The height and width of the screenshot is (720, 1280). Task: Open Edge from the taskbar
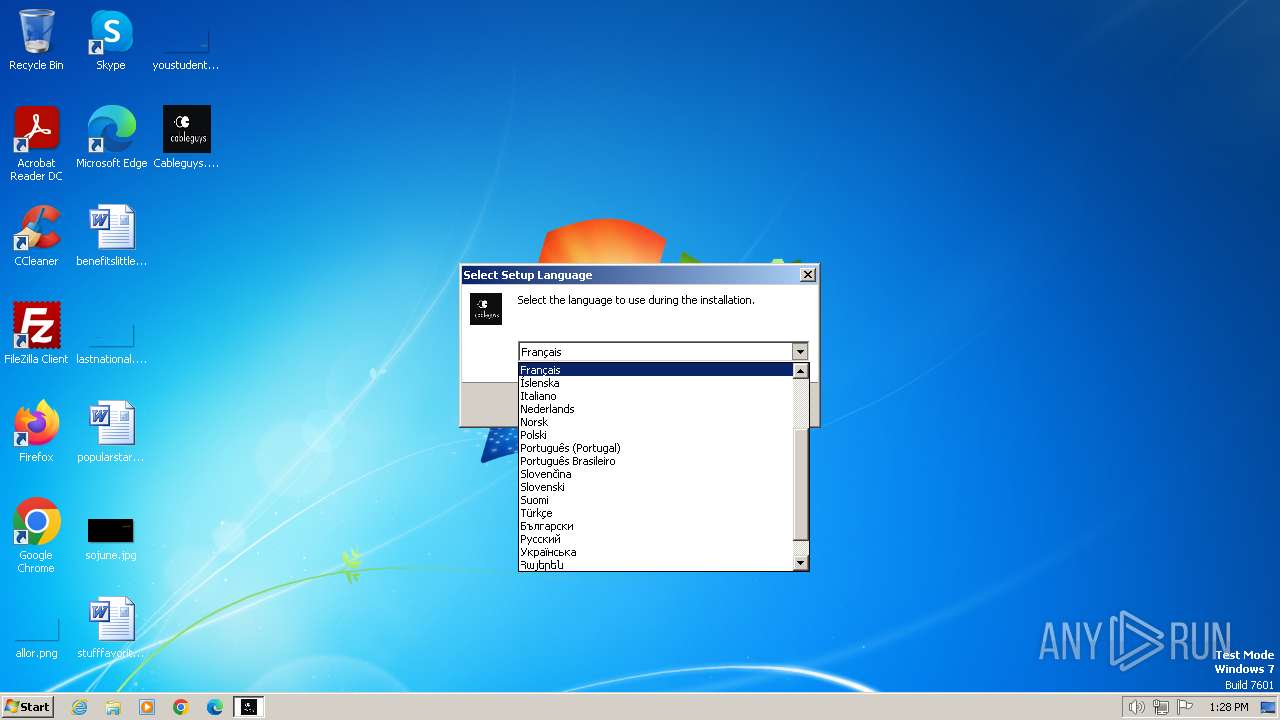pyautogui.click(x=215, y=707)
